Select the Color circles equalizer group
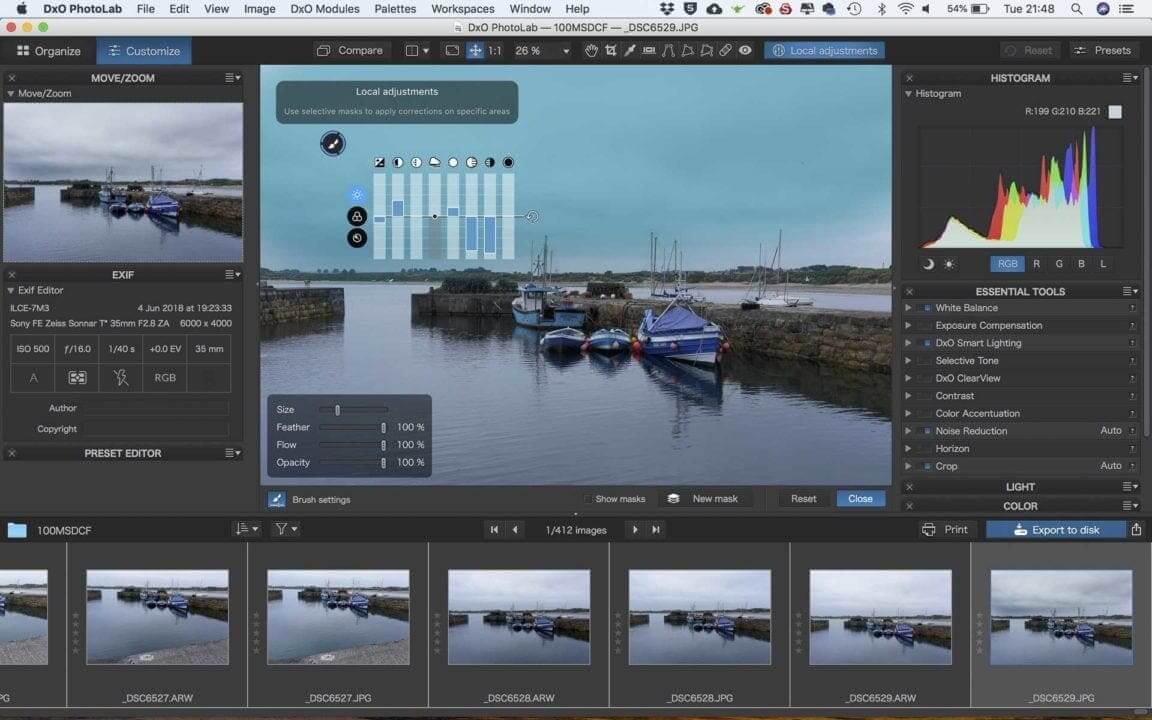Viewport: 1152px width, 720px height. 356,216
